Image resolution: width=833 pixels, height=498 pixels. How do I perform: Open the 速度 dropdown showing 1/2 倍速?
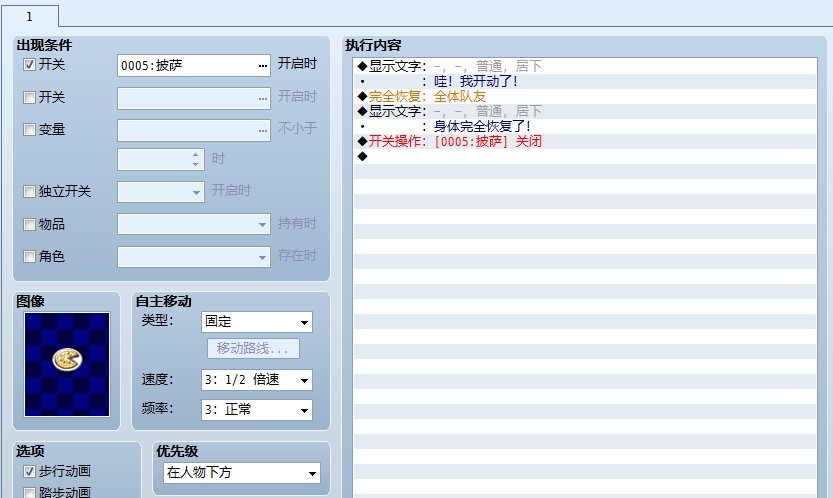[x=257, y=380]
